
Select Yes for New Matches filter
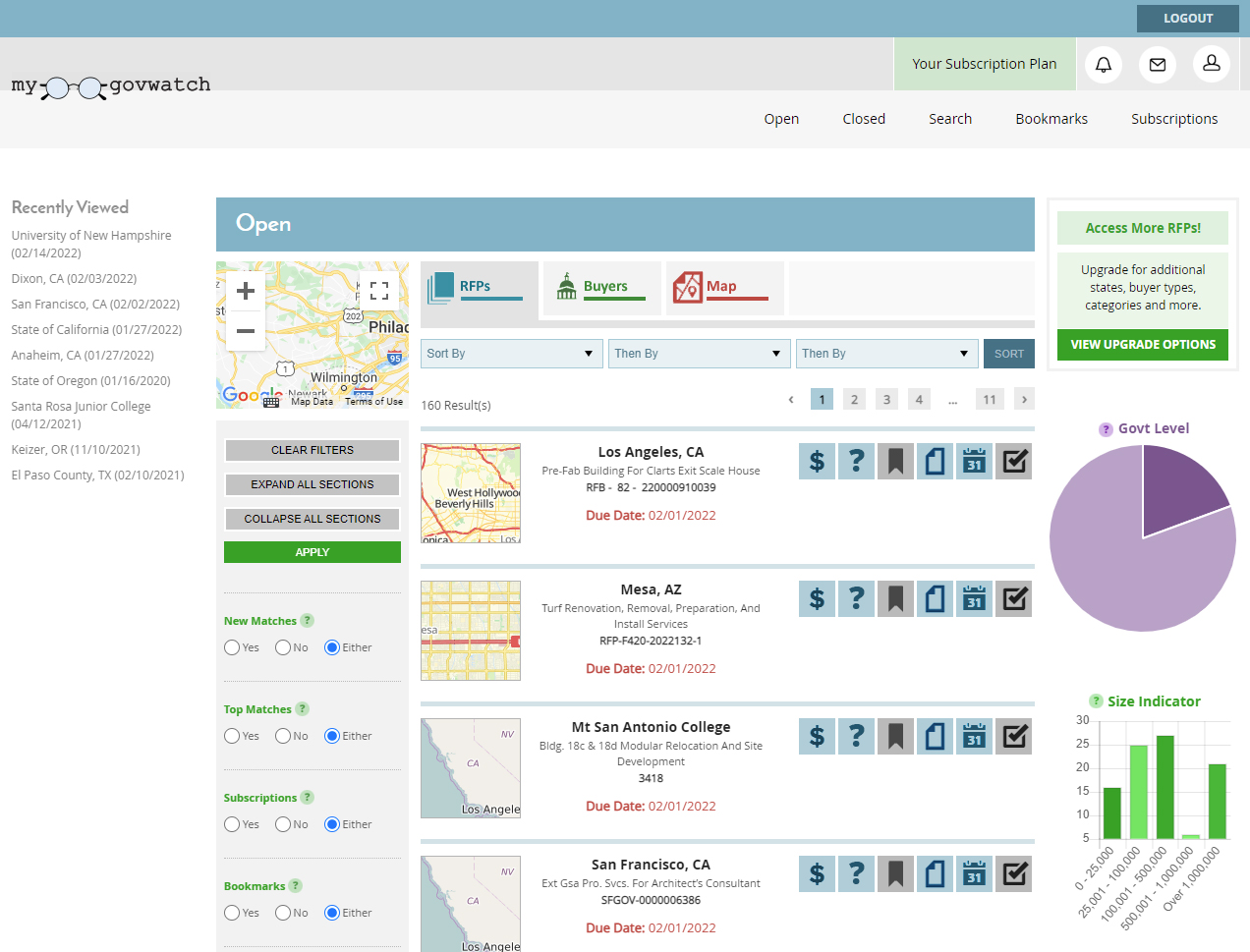232,647
